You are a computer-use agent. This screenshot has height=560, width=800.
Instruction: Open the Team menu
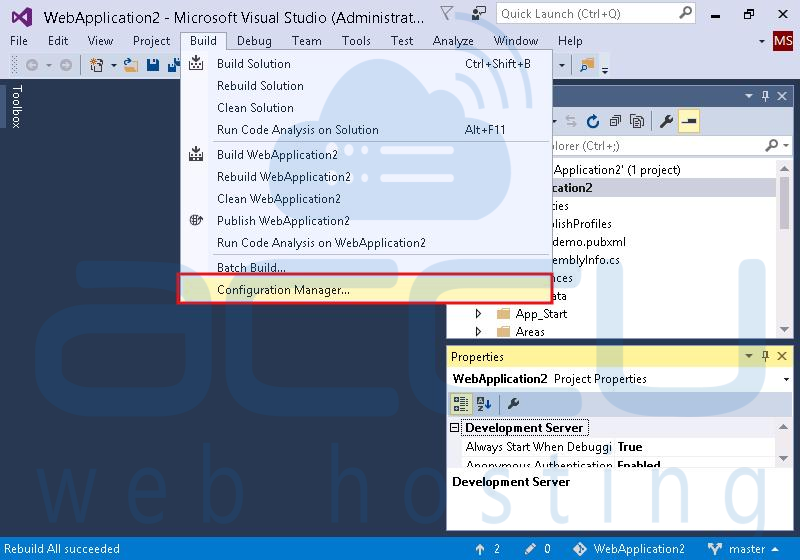click(x=307, y=41)
